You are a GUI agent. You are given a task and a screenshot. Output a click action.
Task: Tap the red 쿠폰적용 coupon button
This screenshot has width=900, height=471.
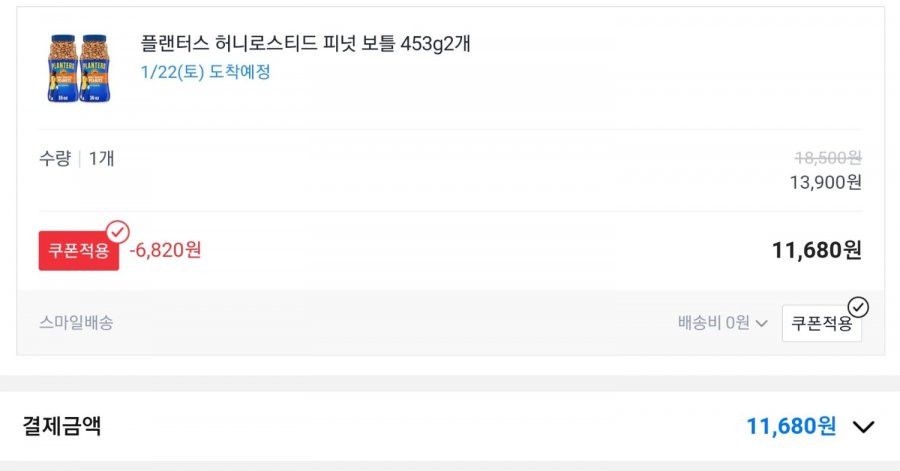pos(79,251)
